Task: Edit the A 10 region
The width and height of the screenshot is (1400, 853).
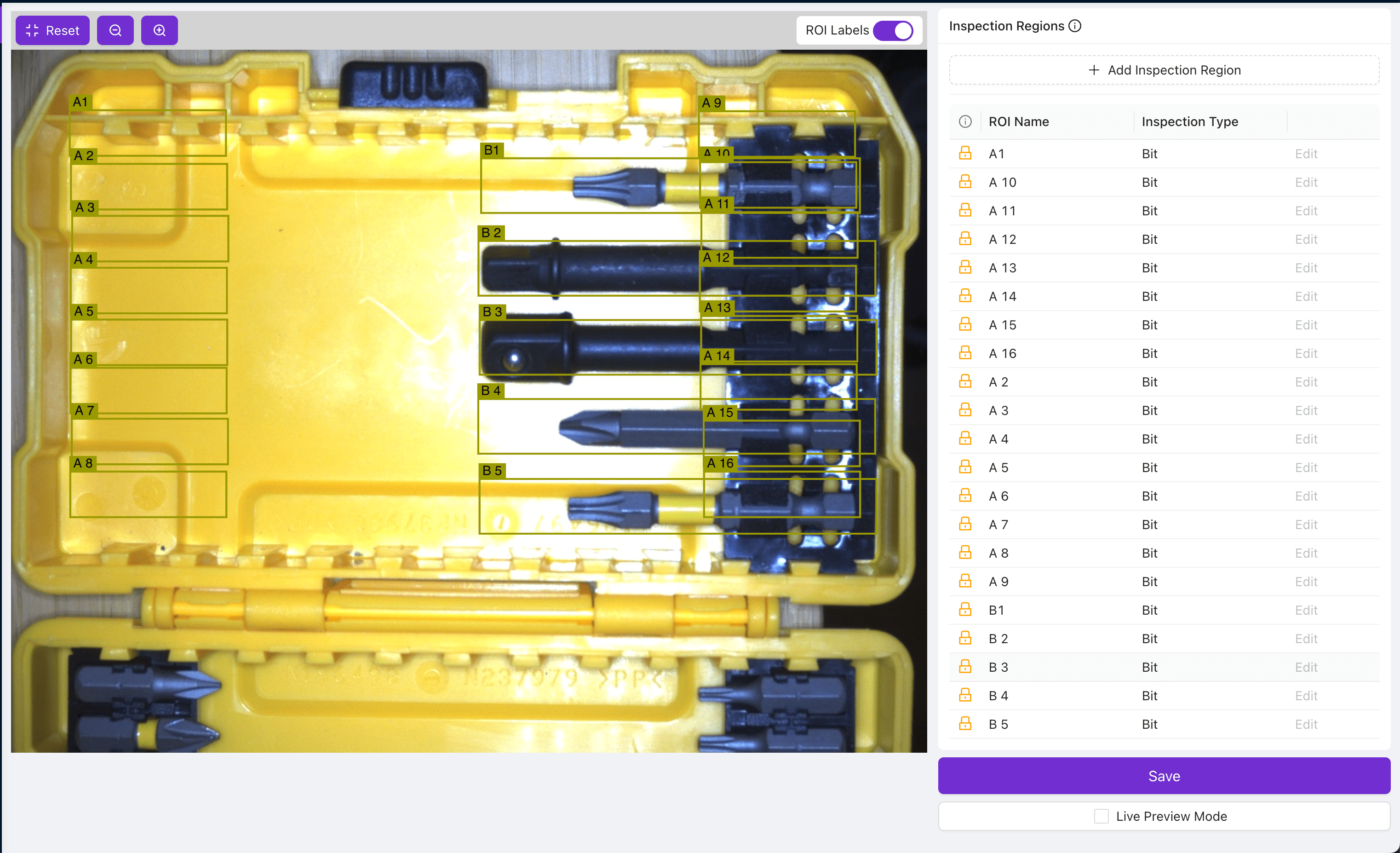Action: tap(1306, 182)
